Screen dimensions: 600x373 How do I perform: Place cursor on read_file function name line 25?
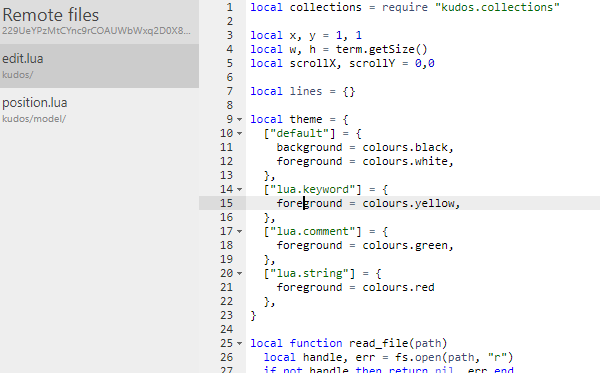(379, 343)
